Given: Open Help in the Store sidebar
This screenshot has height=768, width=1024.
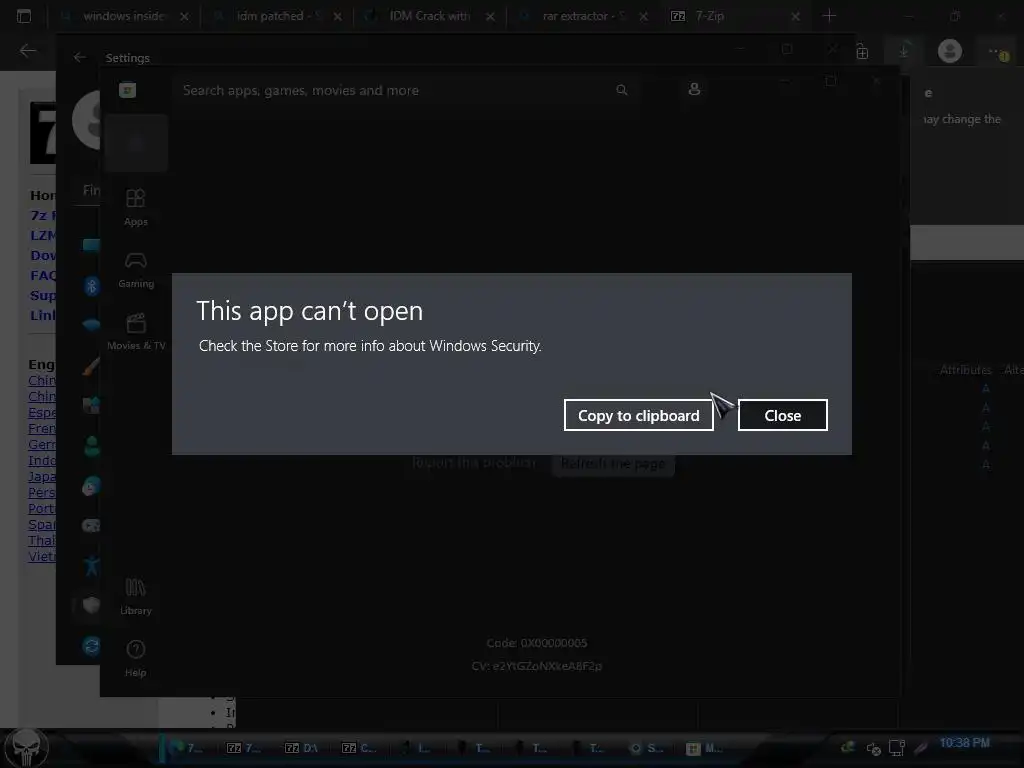Looking at the screenshot, I should pos(136,658).
